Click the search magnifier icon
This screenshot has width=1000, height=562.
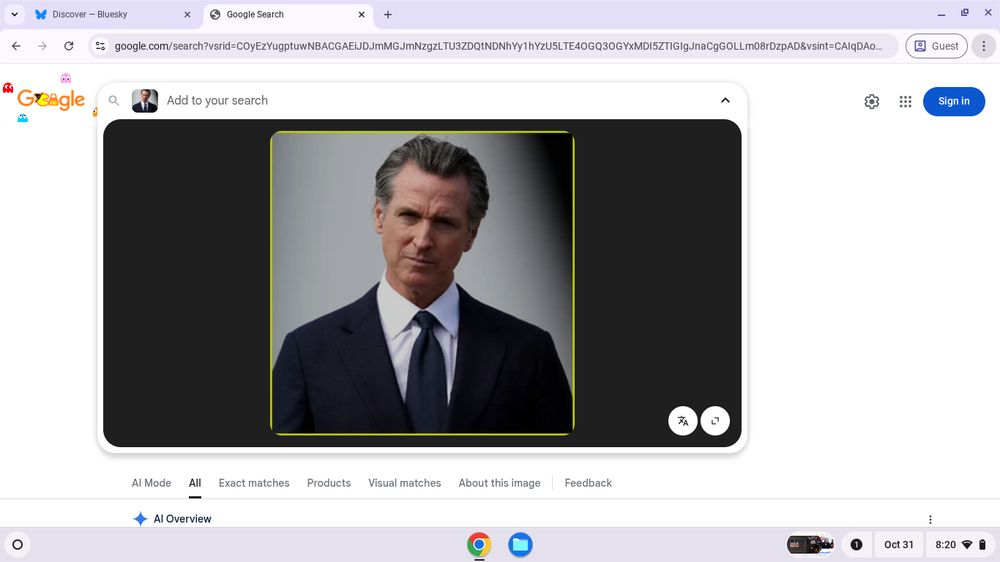[x=114, y=100]
